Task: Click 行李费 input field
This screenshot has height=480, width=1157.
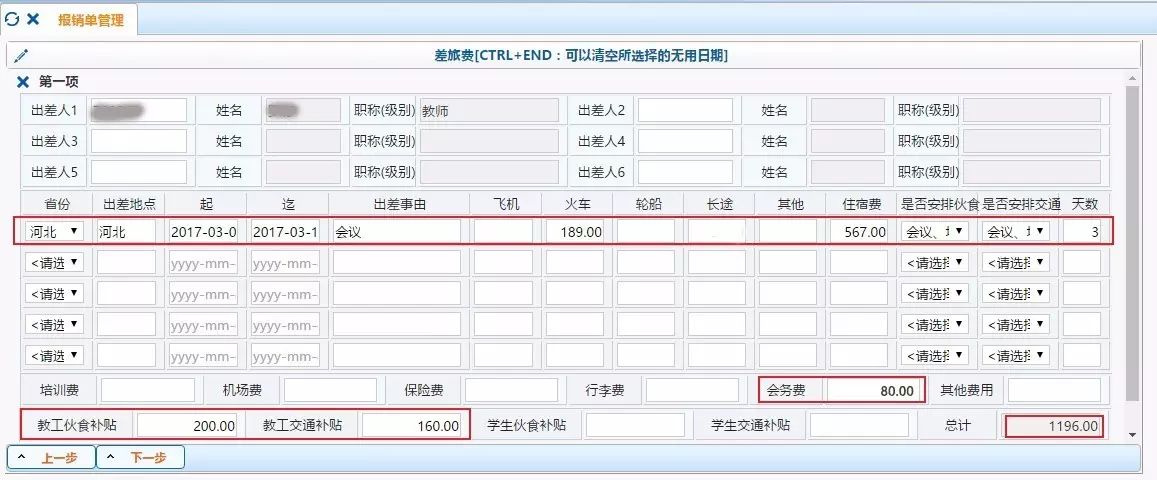Action: (692, 390)
